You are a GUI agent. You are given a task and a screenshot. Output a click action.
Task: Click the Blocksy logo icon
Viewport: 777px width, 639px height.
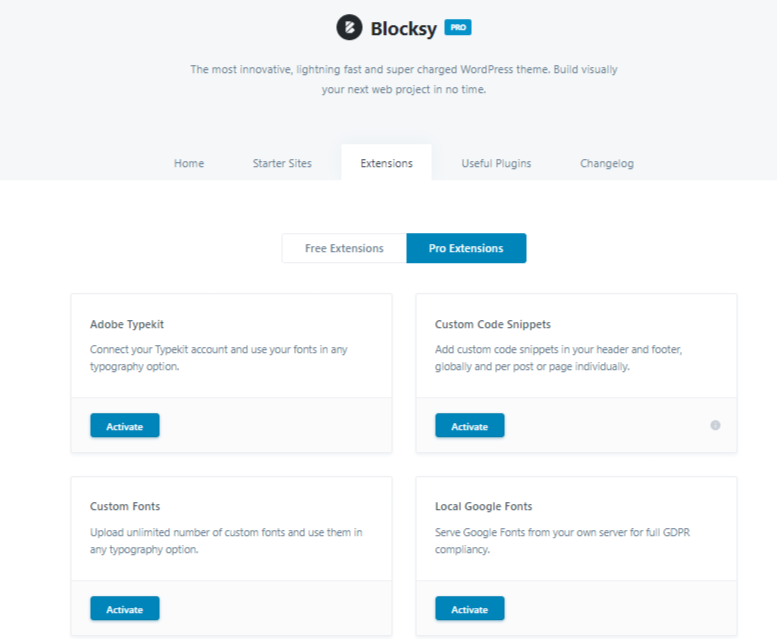[x=349, y=27]
